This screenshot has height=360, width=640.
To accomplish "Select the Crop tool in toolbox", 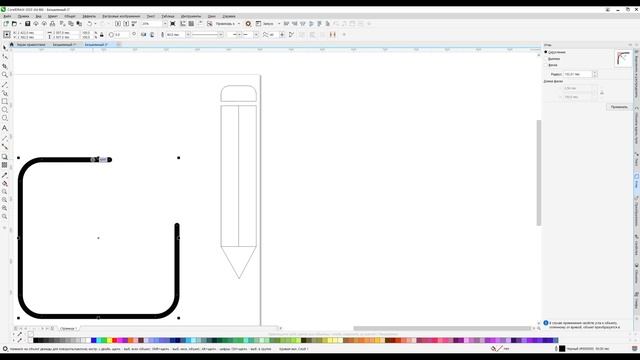I will point(4,66).
